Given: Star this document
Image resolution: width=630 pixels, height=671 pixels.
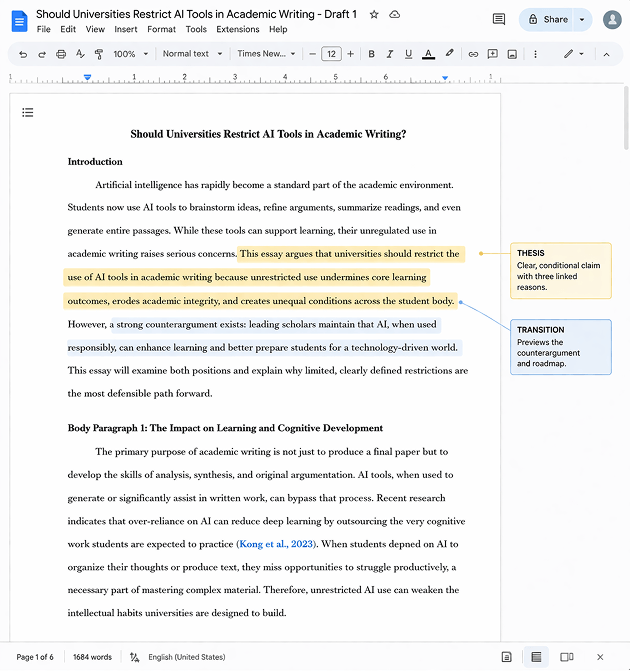Looking at the screenshot, I should [374, 15].
